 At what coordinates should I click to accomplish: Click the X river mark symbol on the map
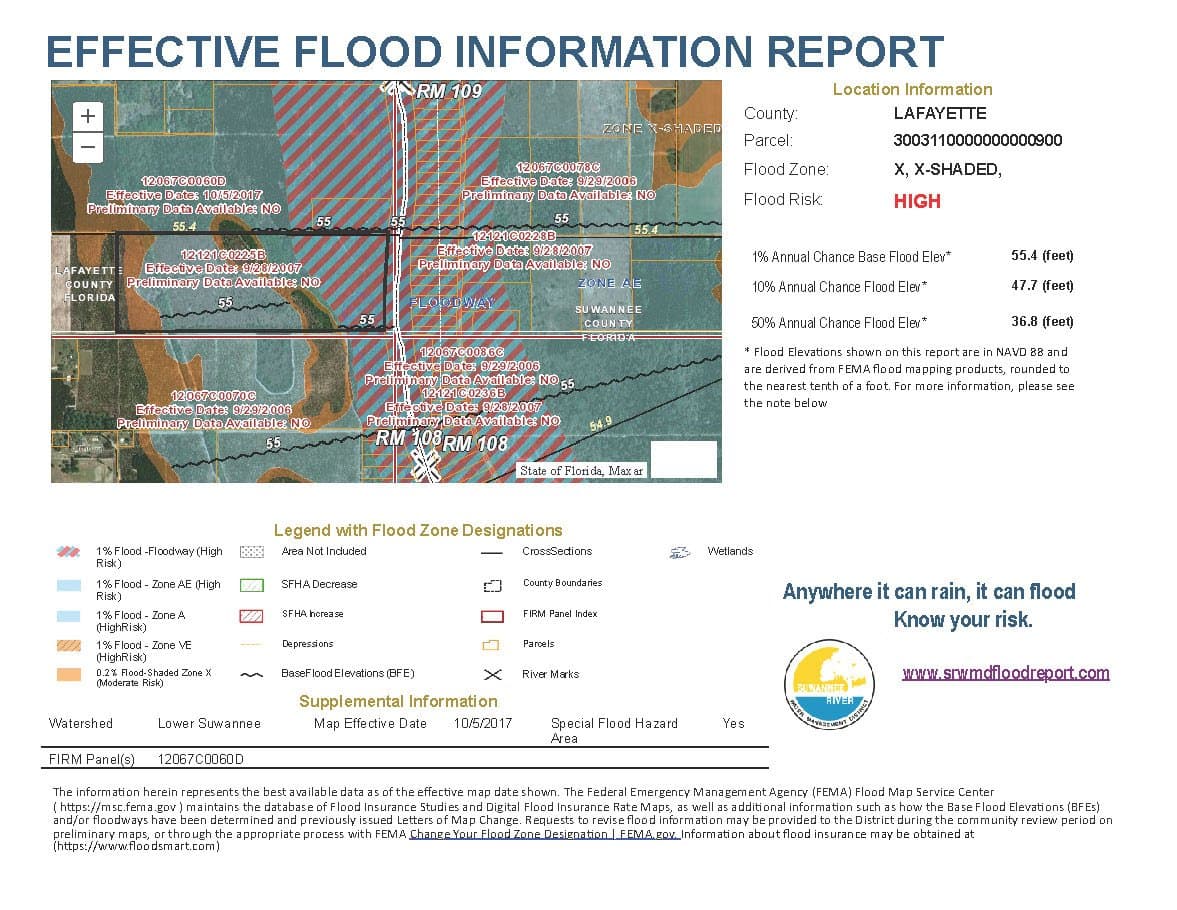427,466
